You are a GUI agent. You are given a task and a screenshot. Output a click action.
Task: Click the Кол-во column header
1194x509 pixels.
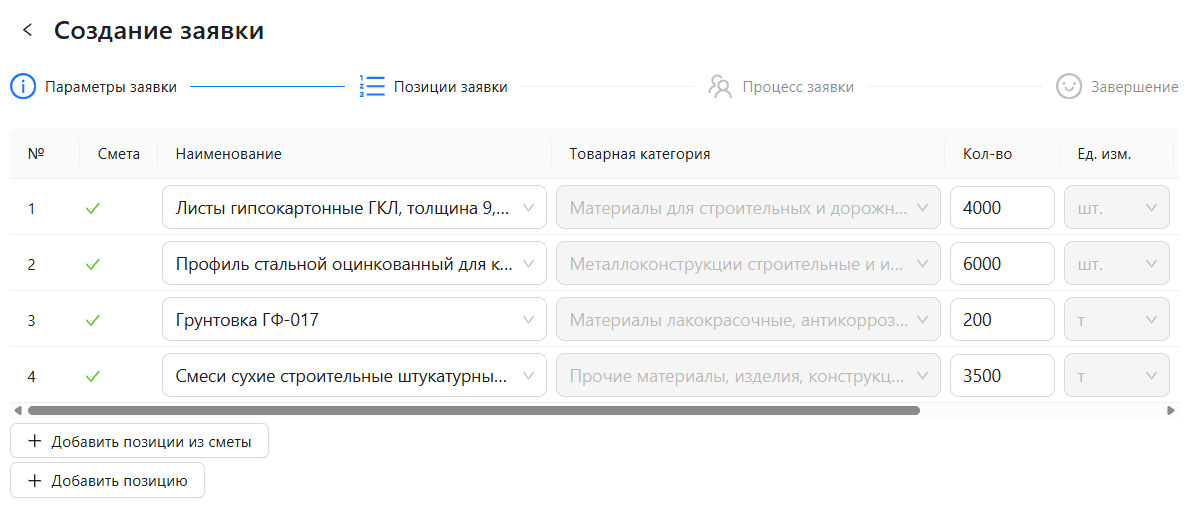[988, 154]
